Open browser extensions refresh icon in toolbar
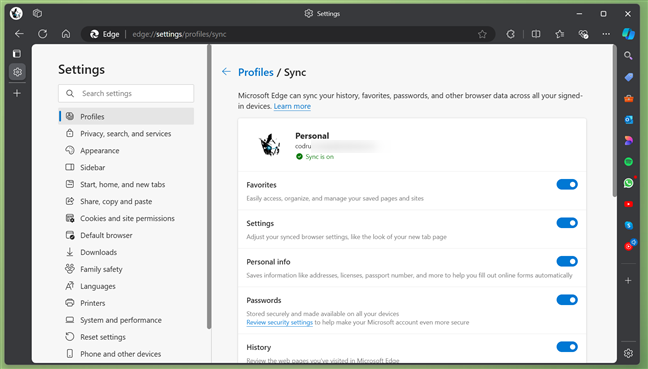Screen dimensions: 648x369 510,34
